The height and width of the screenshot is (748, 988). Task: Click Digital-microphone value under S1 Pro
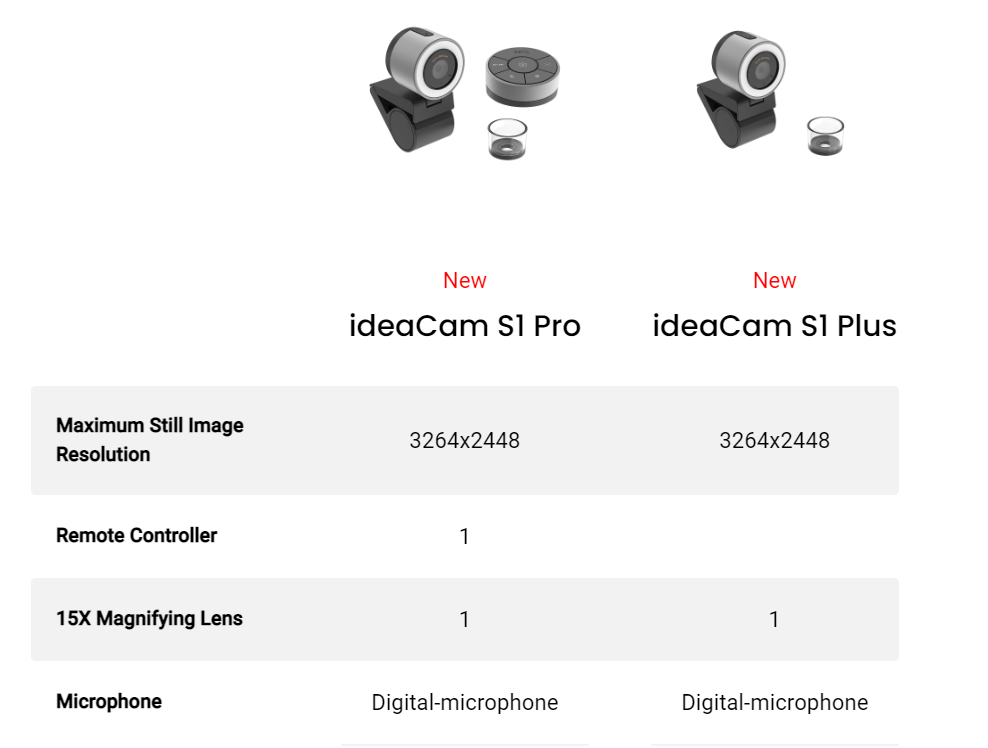(x=464, y=703)
